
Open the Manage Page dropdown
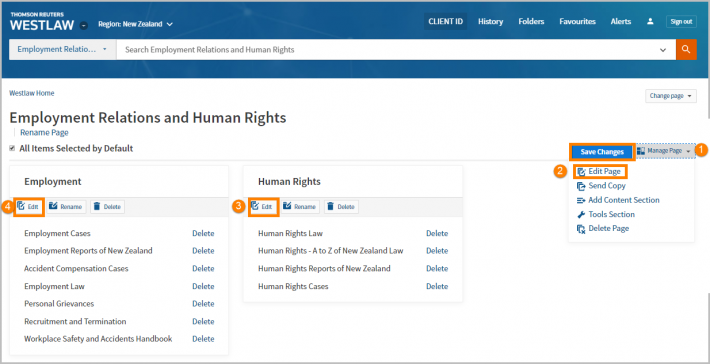pos(665,151)
